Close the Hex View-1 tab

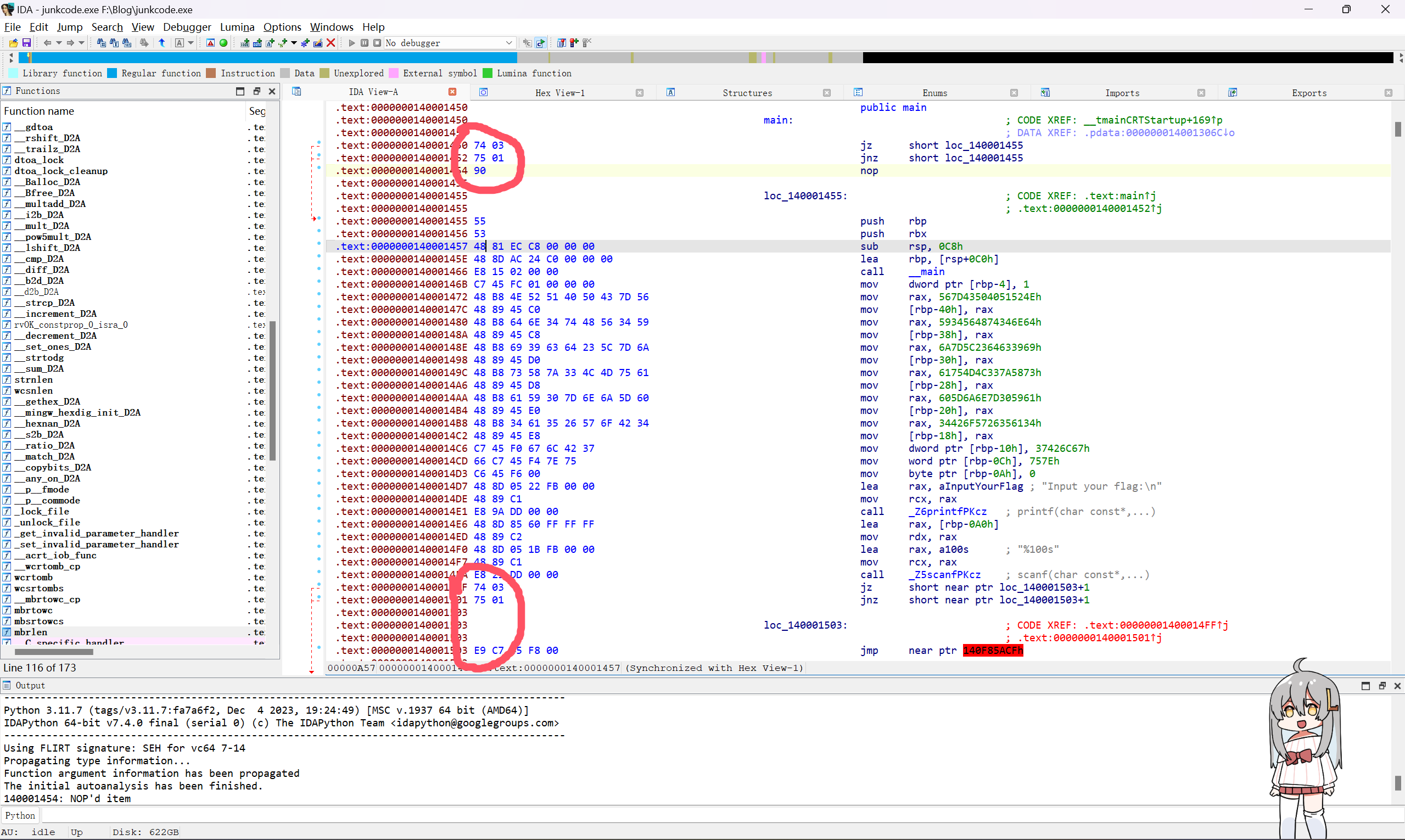(x=640, y=93)
